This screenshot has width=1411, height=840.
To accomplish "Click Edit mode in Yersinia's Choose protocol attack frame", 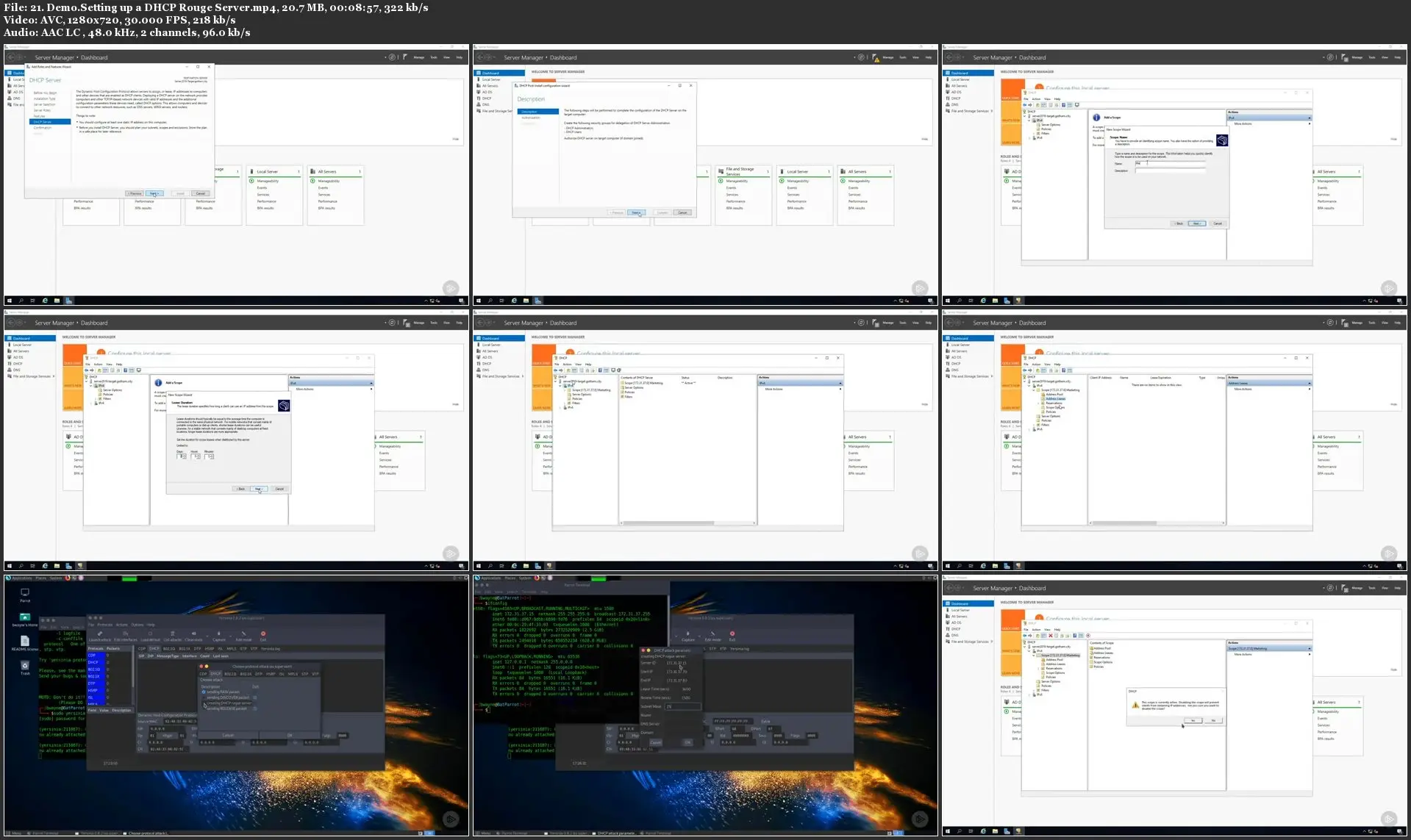I will coord(243,636).
